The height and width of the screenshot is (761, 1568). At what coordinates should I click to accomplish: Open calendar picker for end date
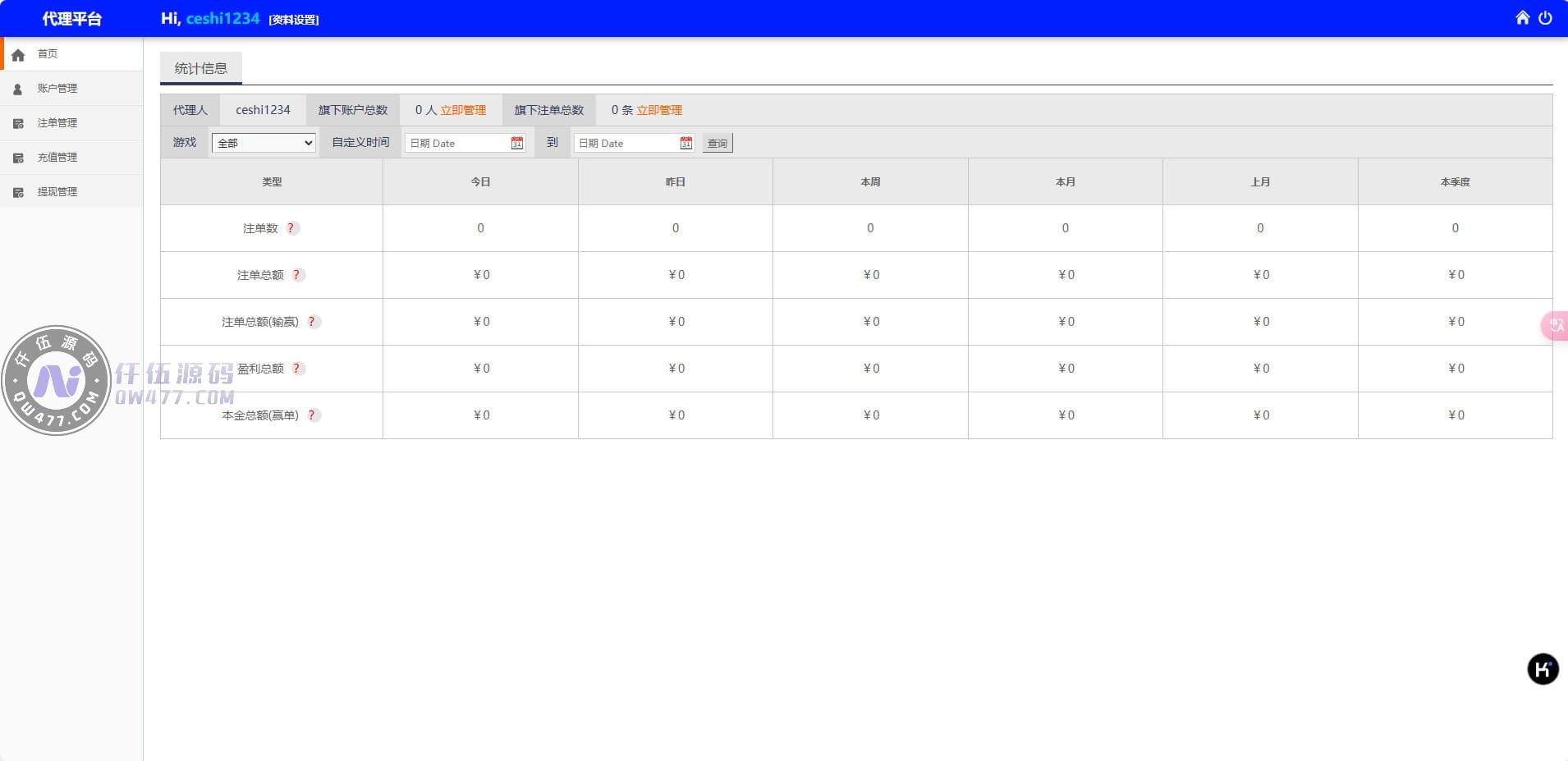click(685, 143)
